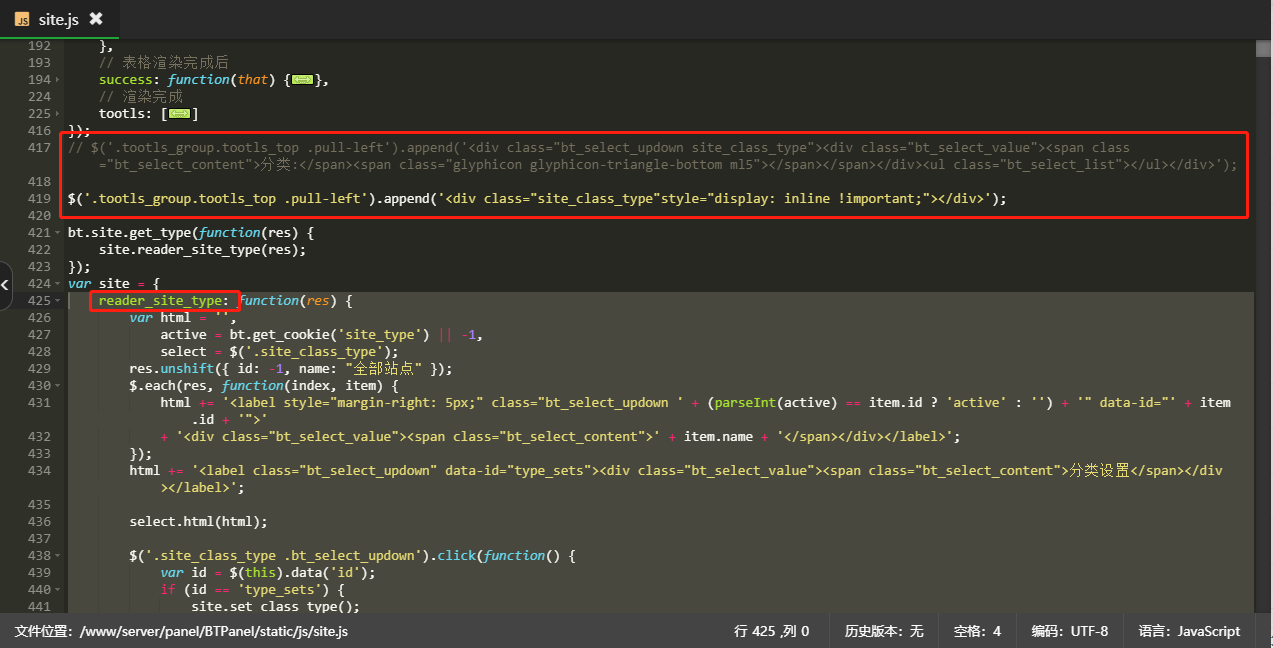The width and height of the screenshot is (1273, 648).
Task: Click var site = { on line 424
Action: 114,284
